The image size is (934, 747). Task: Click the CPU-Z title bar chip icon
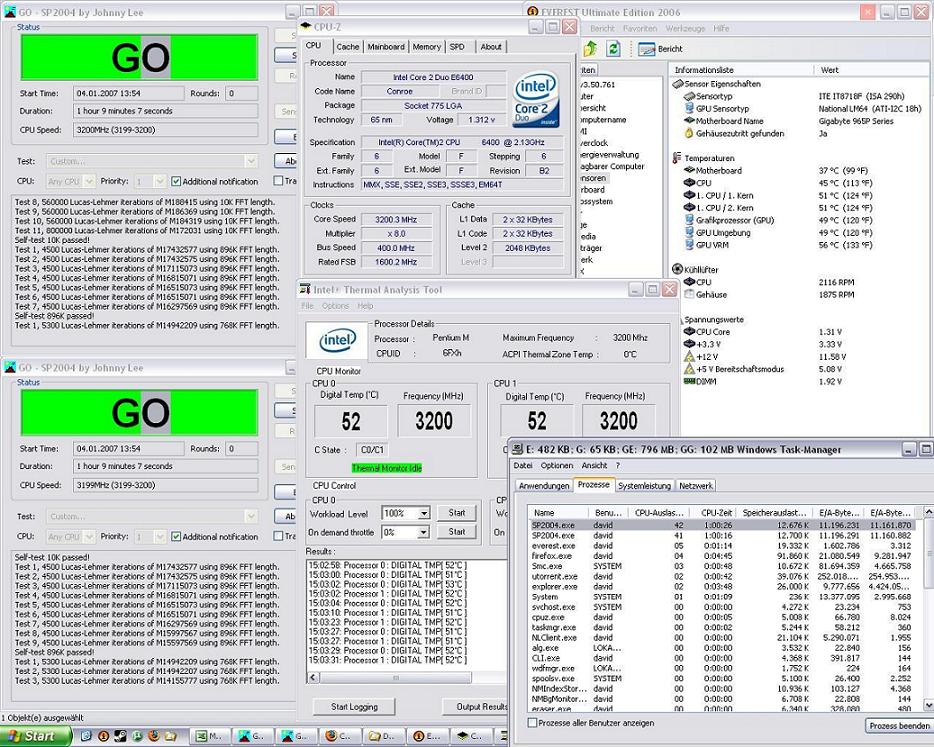coord(306,27)
